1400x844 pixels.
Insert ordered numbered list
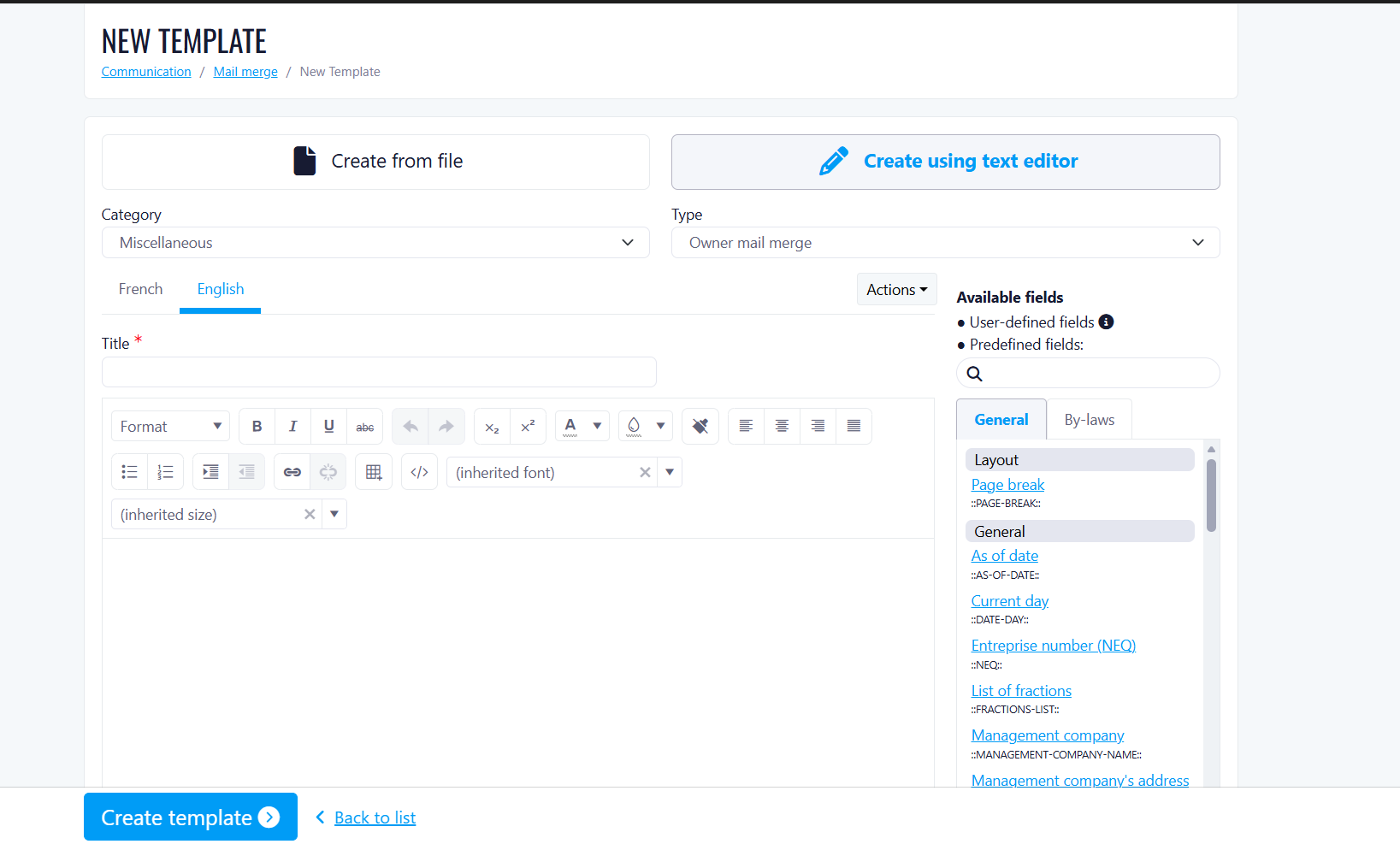(x=166, y=472)
